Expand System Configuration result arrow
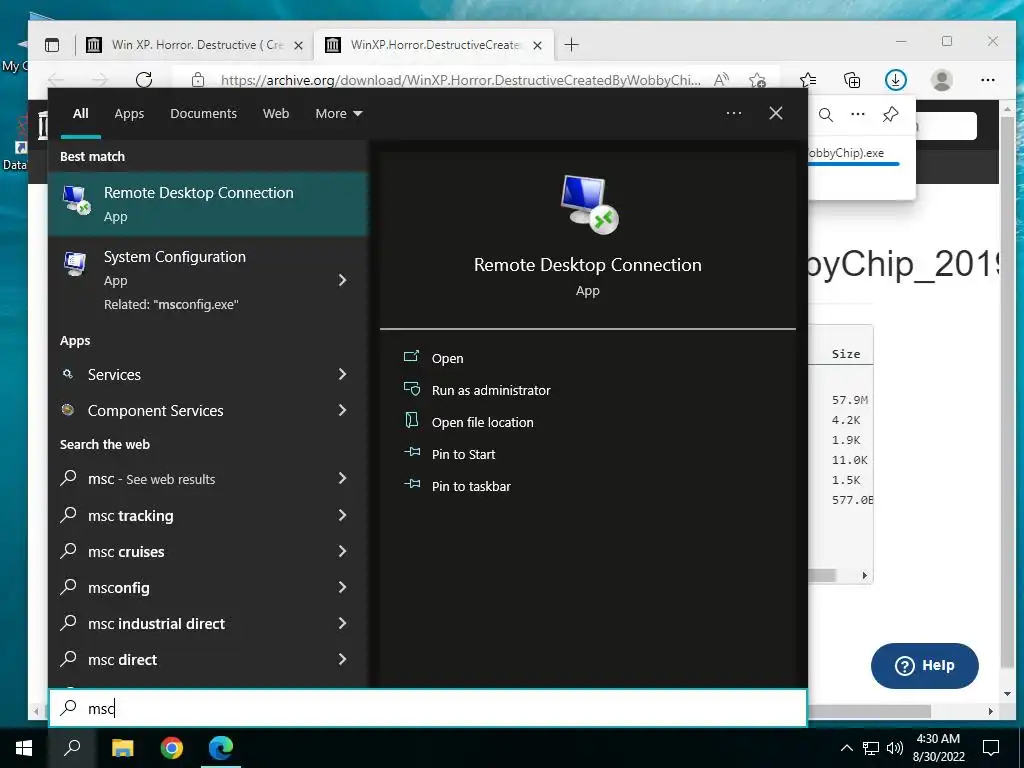The image size is (1024, 768). click(x=342, y=280)
